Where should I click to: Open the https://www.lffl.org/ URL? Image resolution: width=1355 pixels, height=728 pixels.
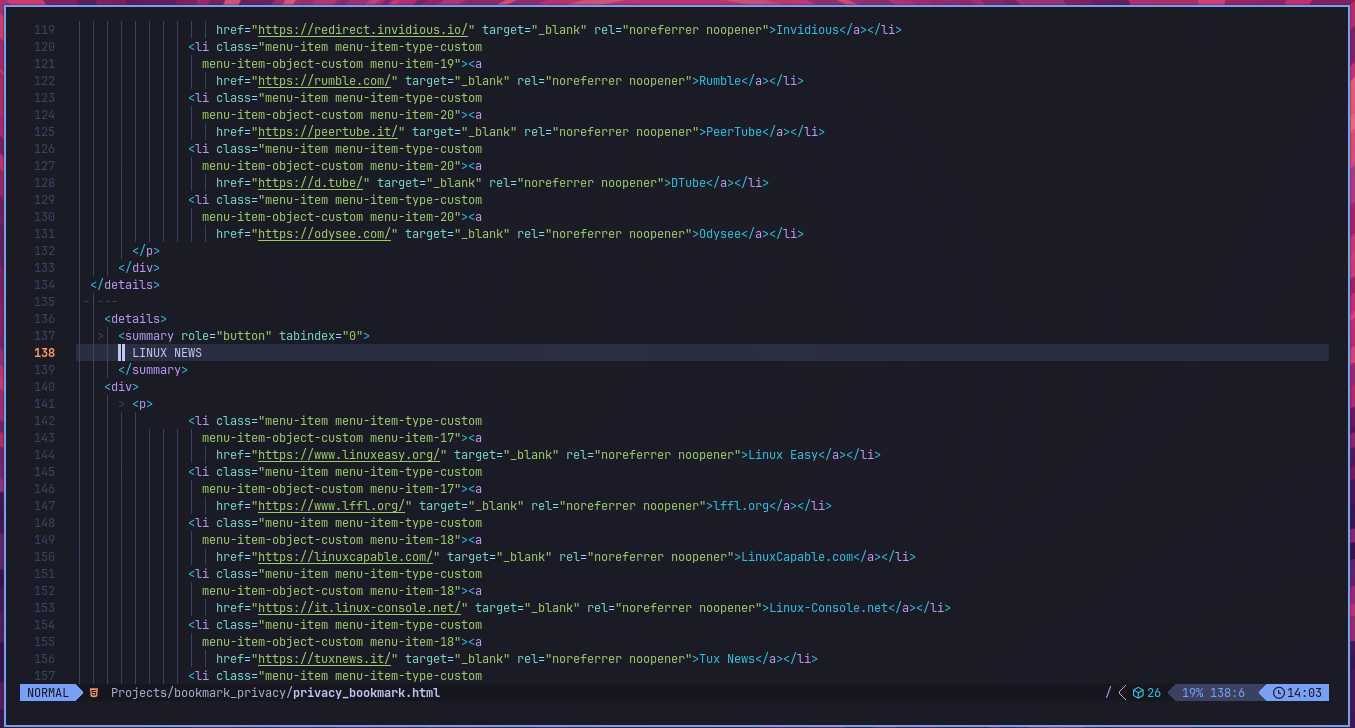(331, 506)
